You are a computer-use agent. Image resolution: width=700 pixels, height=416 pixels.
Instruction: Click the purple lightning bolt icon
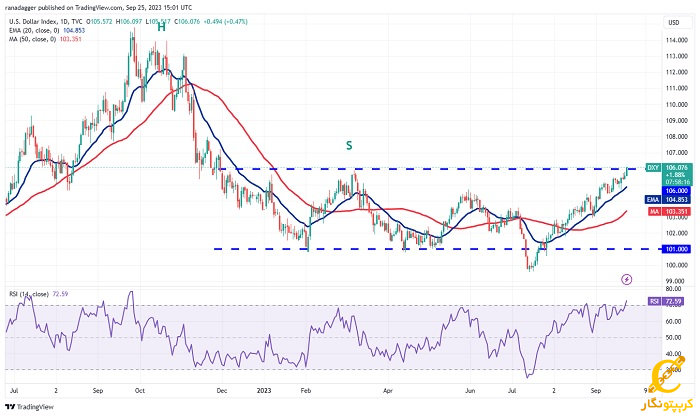click(x=626, y=279)
